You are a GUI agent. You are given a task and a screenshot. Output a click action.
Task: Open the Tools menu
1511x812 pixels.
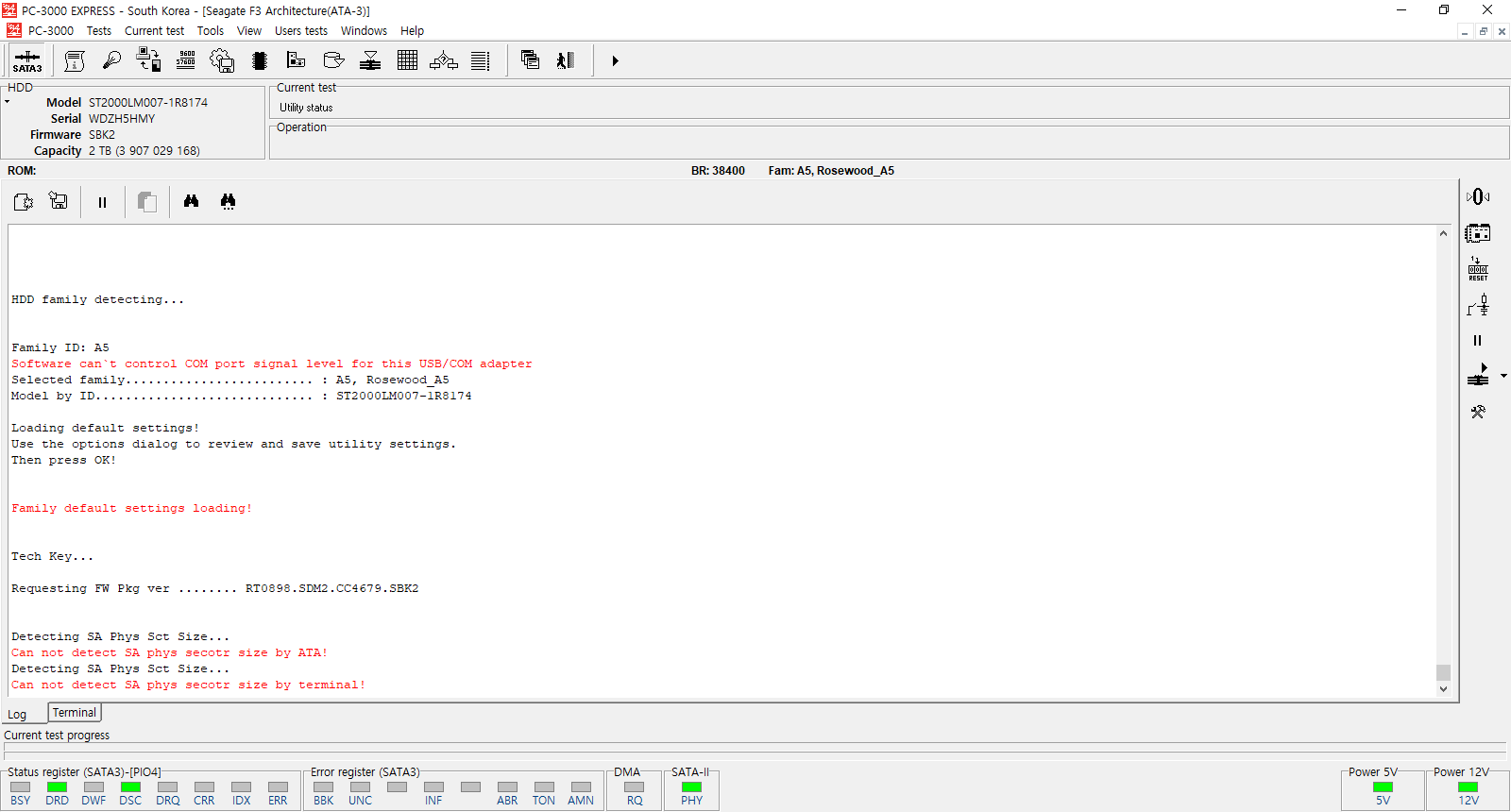(211, 31)
